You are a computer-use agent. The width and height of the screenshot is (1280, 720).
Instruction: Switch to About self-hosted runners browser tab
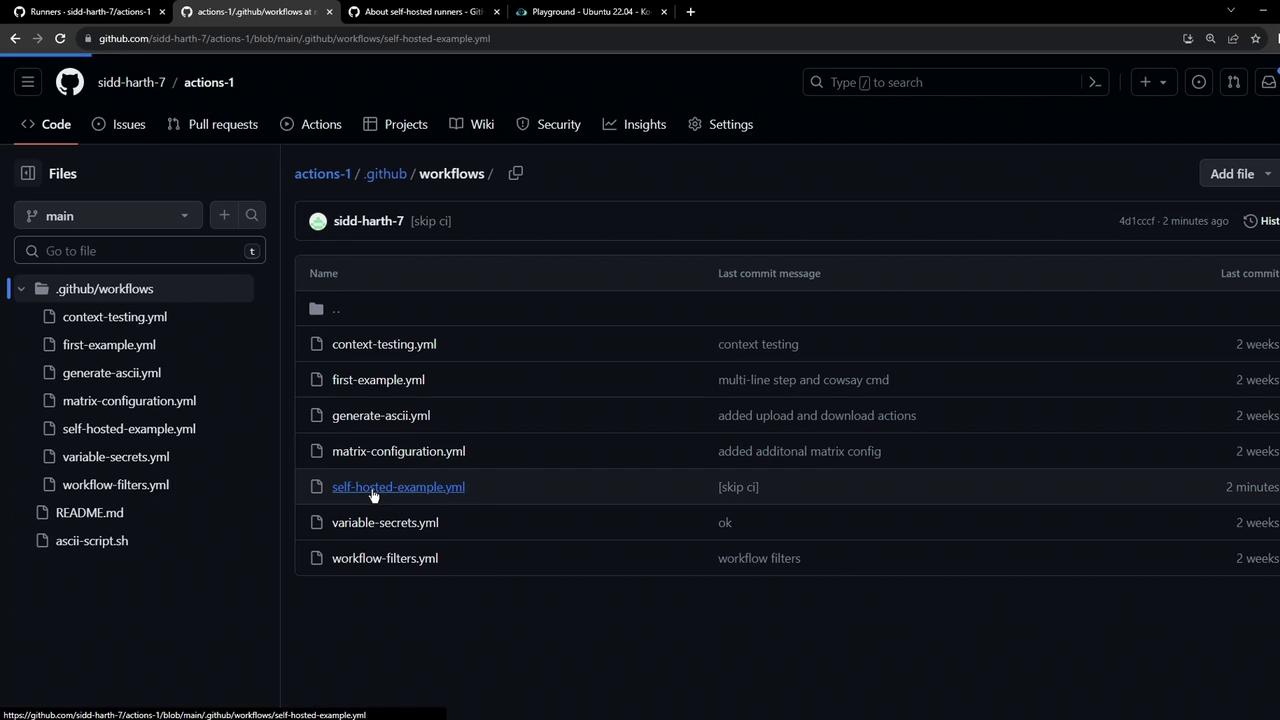(422, 12)
